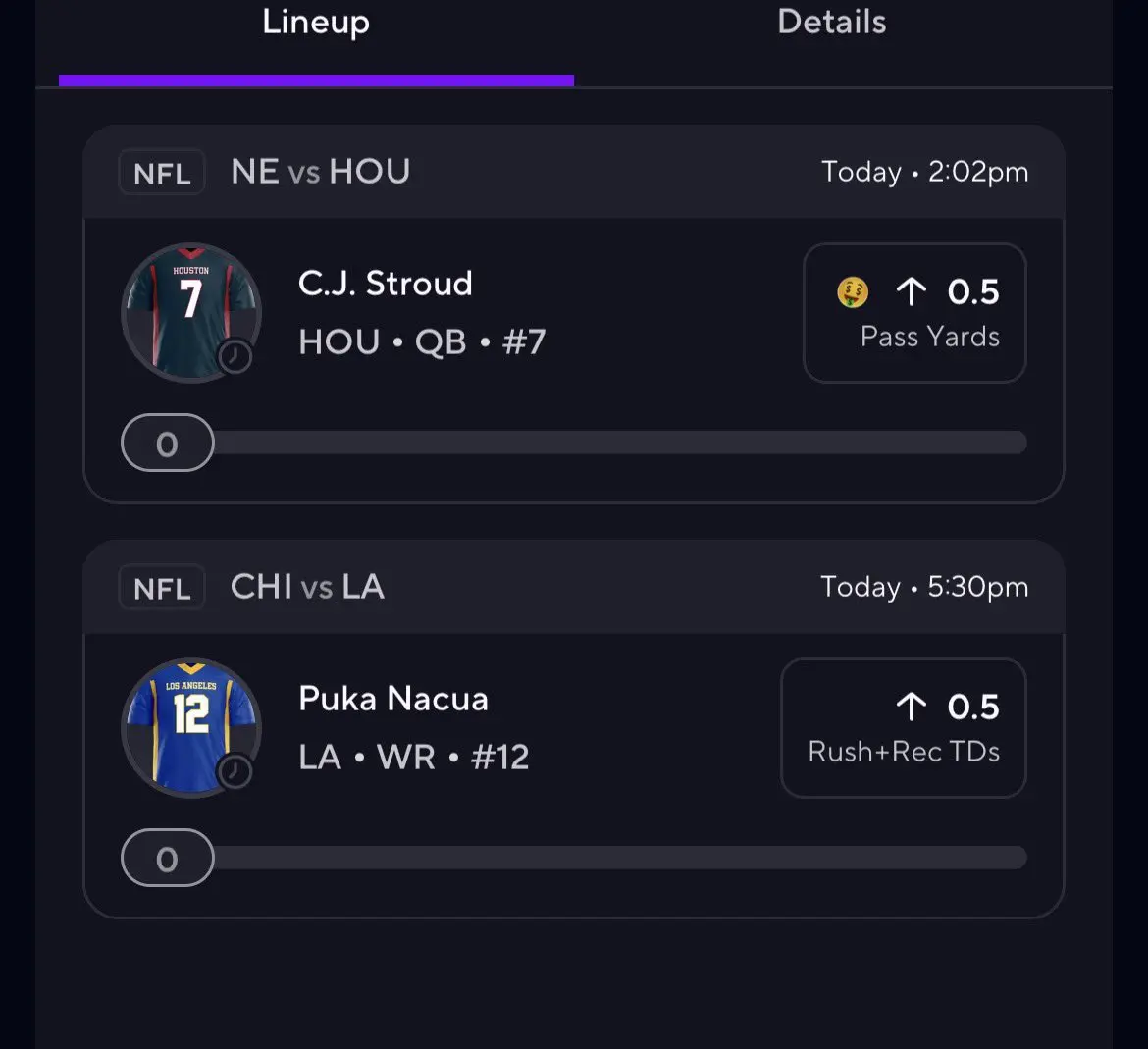This screenshot has height=1049, width=1148.
Task: Click clock icon on Stroud's avatar
Action: click(x=235, y=356)
